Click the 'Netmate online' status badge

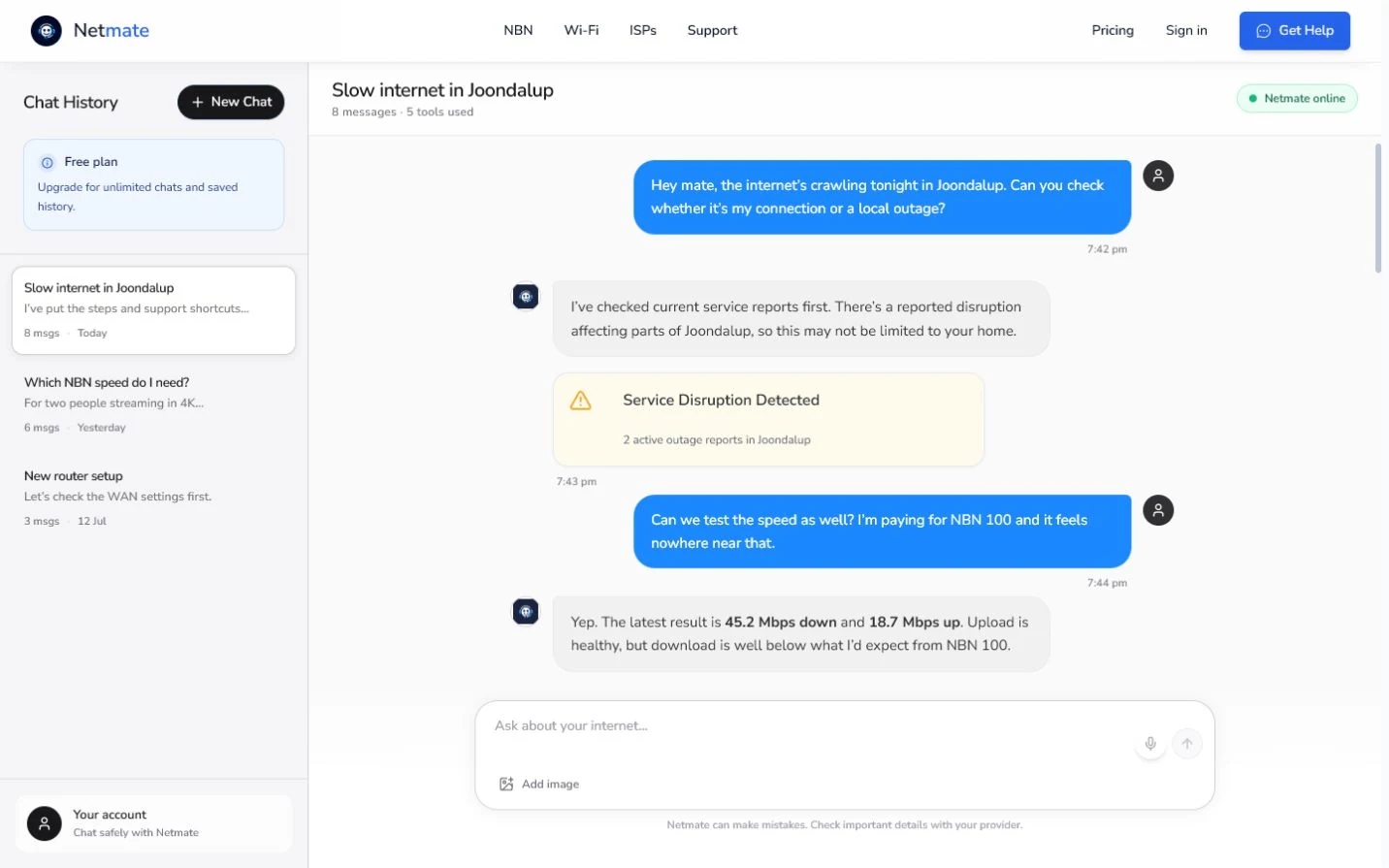click(x=1297, y=98)
